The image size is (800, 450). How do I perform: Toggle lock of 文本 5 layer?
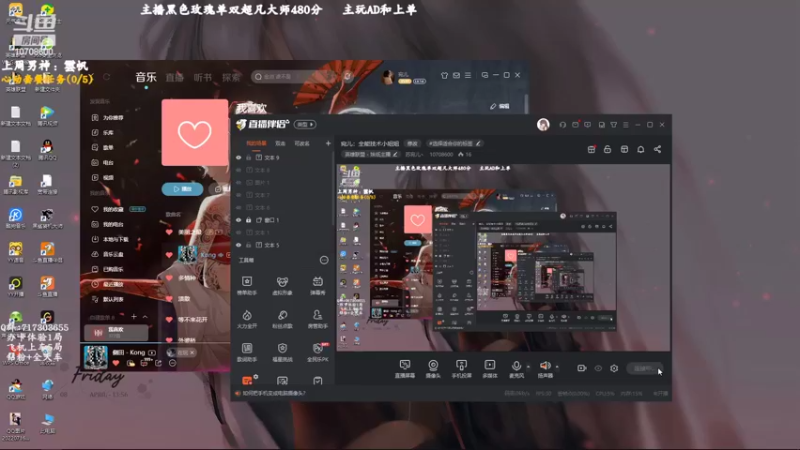pyautogui.click(x=249, y=245)
